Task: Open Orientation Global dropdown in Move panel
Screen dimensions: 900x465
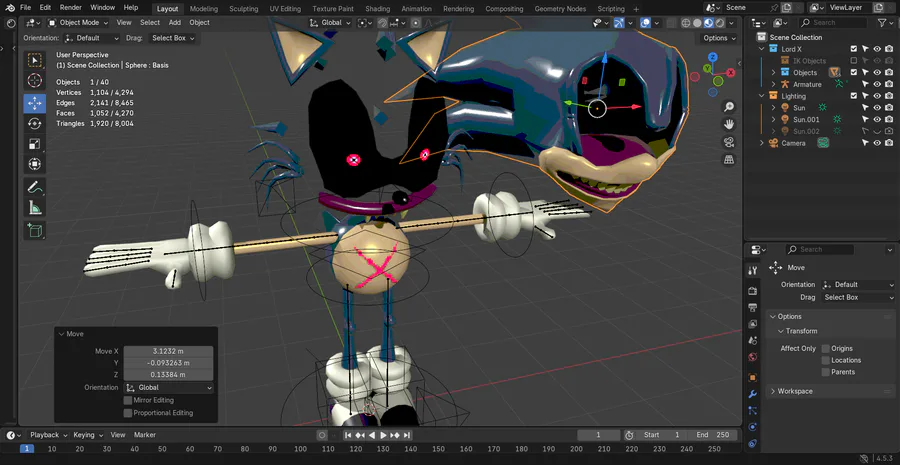Action: [x=169, y=388]
